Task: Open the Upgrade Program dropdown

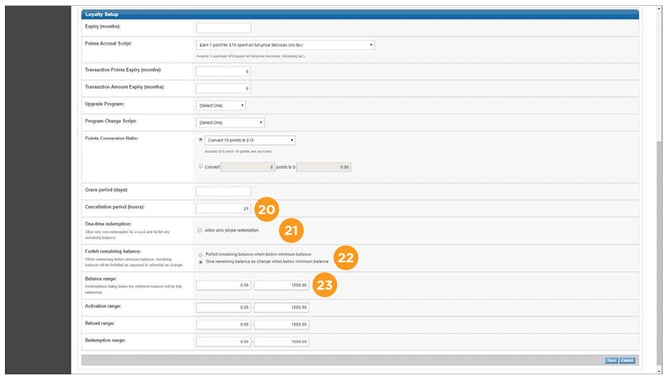Action: pyautogui.click(x=221, y=106)
